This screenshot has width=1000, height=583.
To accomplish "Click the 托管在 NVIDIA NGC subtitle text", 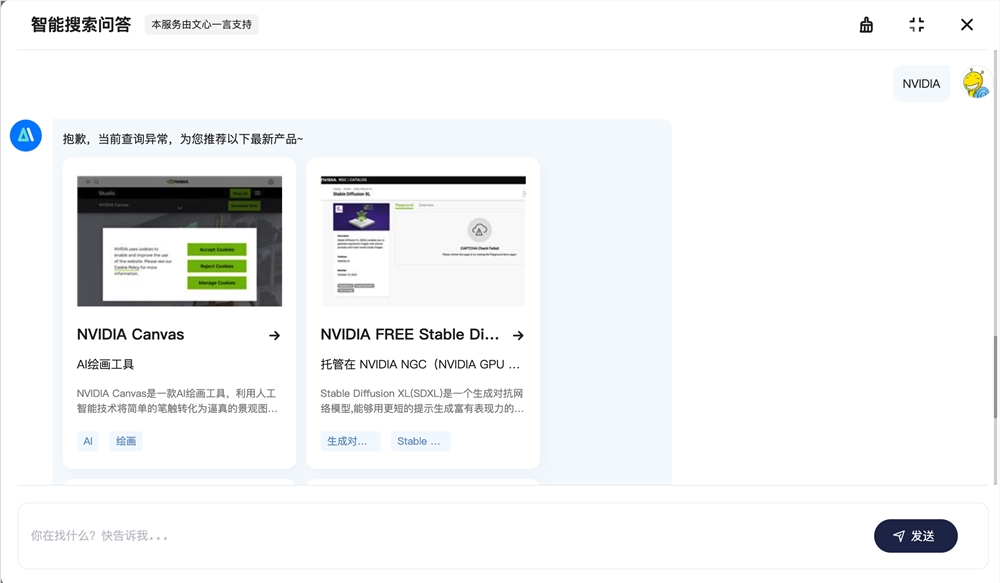I will click(x=420, y=365).
